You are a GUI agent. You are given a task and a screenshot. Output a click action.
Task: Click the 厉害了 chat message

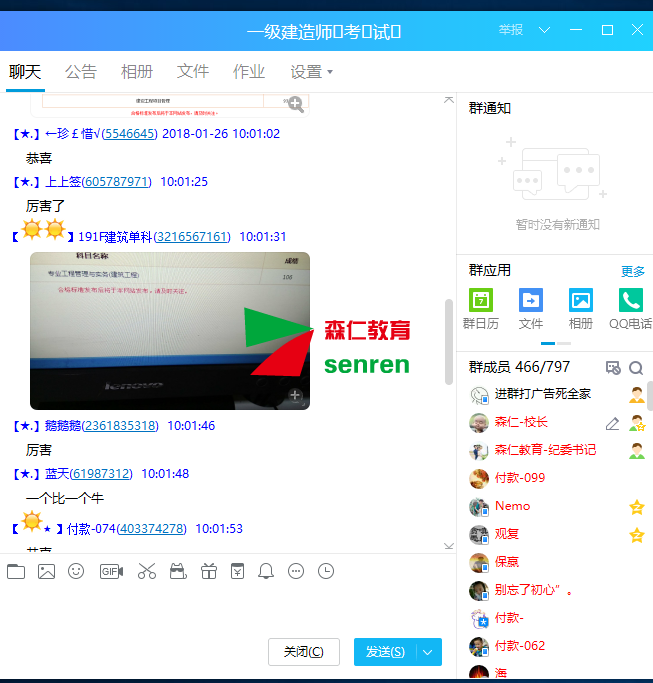pyautogui.click(x=45, y=206)
